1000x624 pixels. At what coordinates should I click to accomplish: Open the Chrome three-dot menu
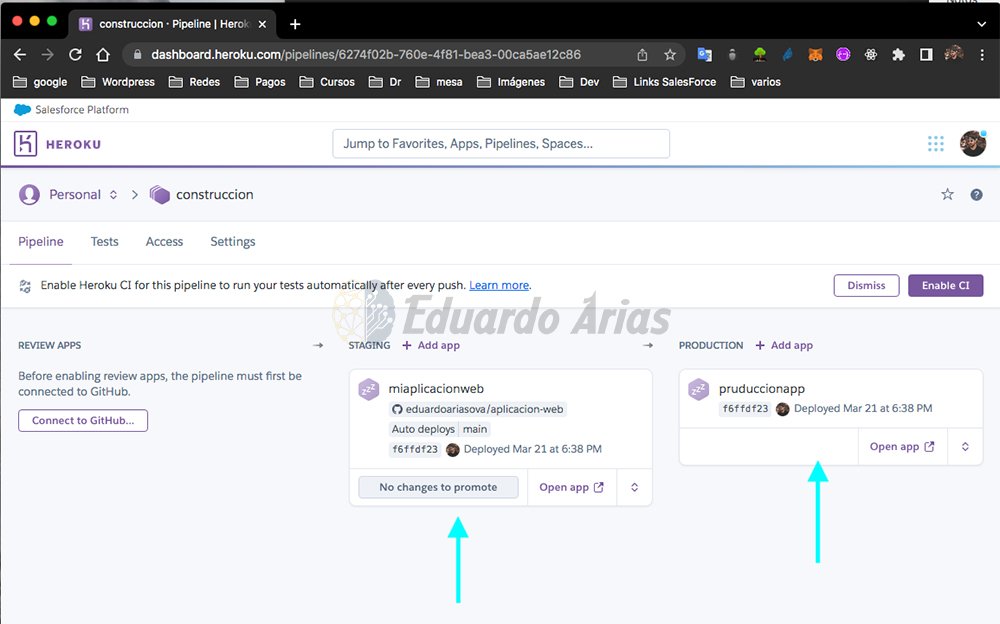tap(982, 55)
